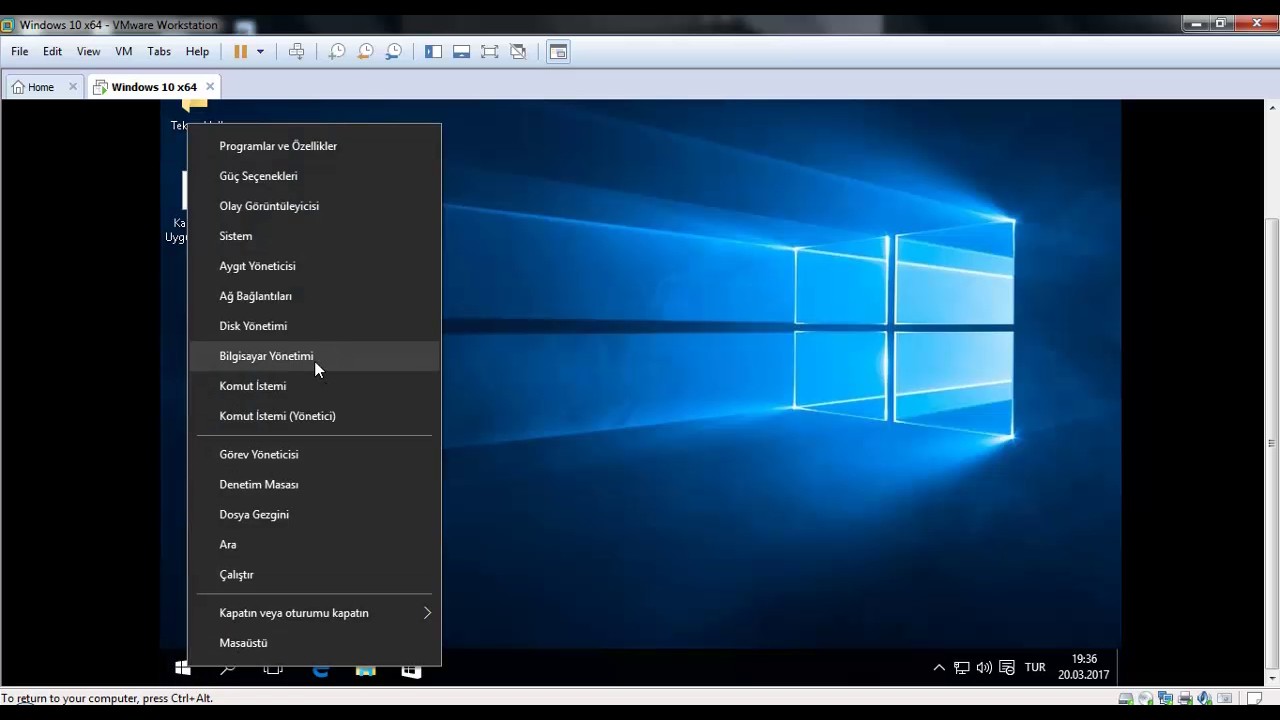Image resolution: width=1280 pixels, height=720 pixels.
Task: Close the Home tab with its X
Action: pos(72,87)
